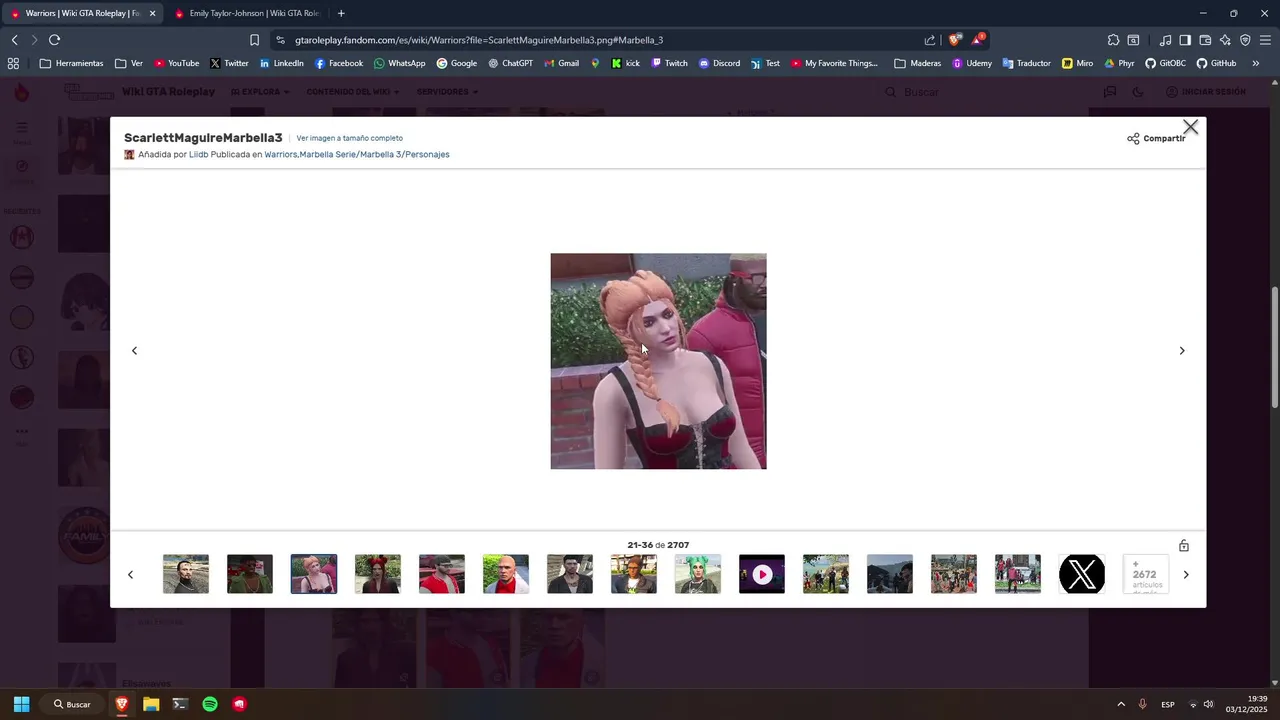Open the Herramientas bookmarks folder
The height and width of the screenshot is (720, 1280).
pos(71,63)
